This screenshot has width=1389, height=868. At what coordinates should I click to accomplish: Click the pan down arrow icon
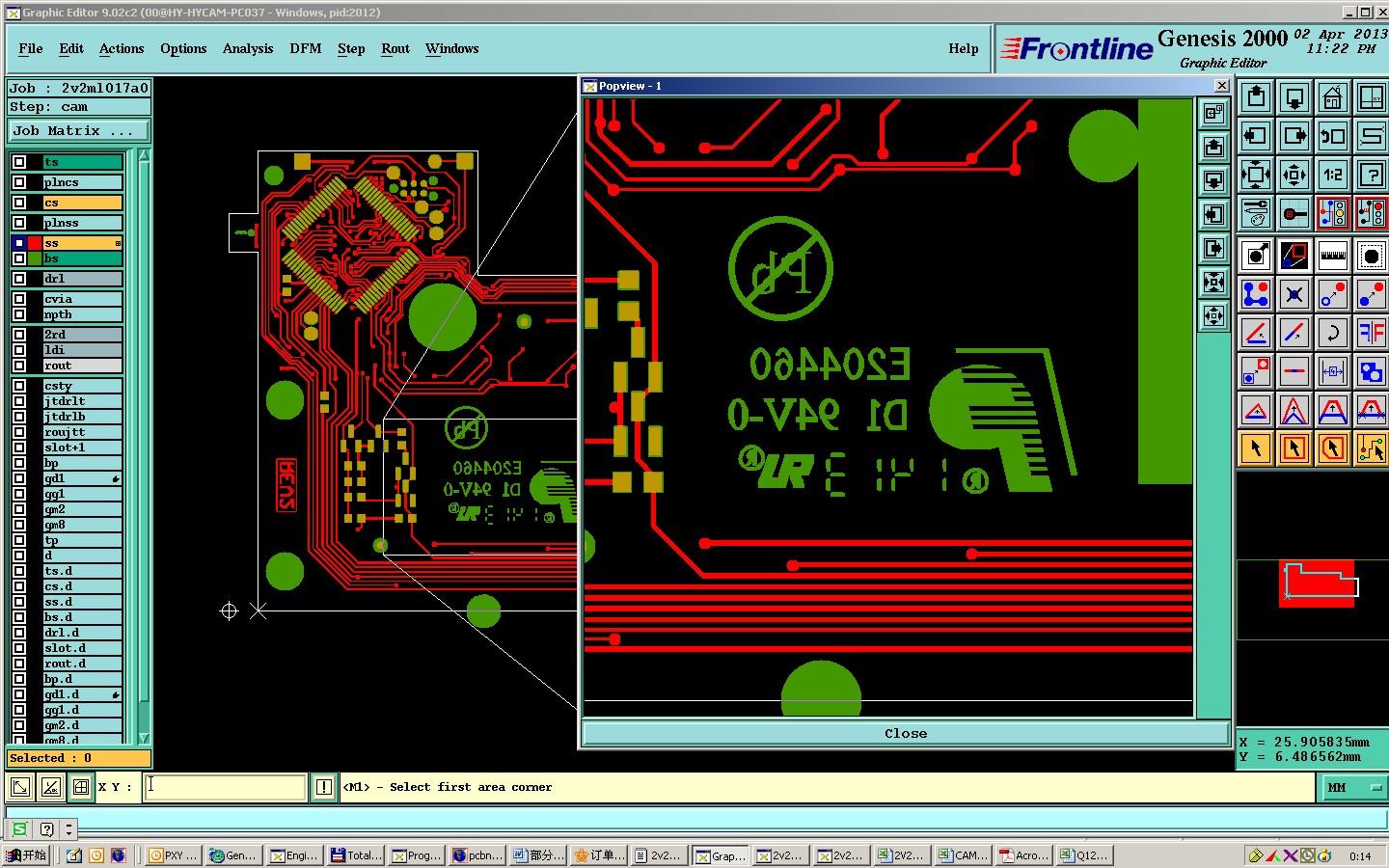[1294, 97]
